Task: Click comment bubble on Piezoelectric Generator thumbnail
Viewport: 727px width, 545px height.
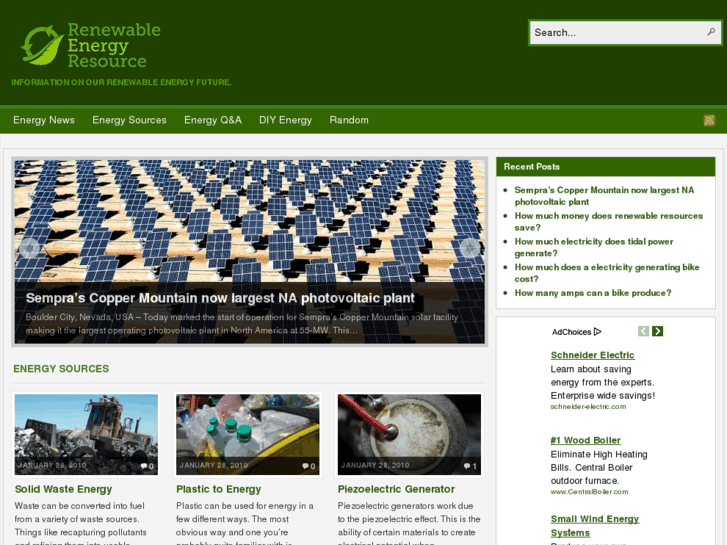Action: [x=467, y=466]
